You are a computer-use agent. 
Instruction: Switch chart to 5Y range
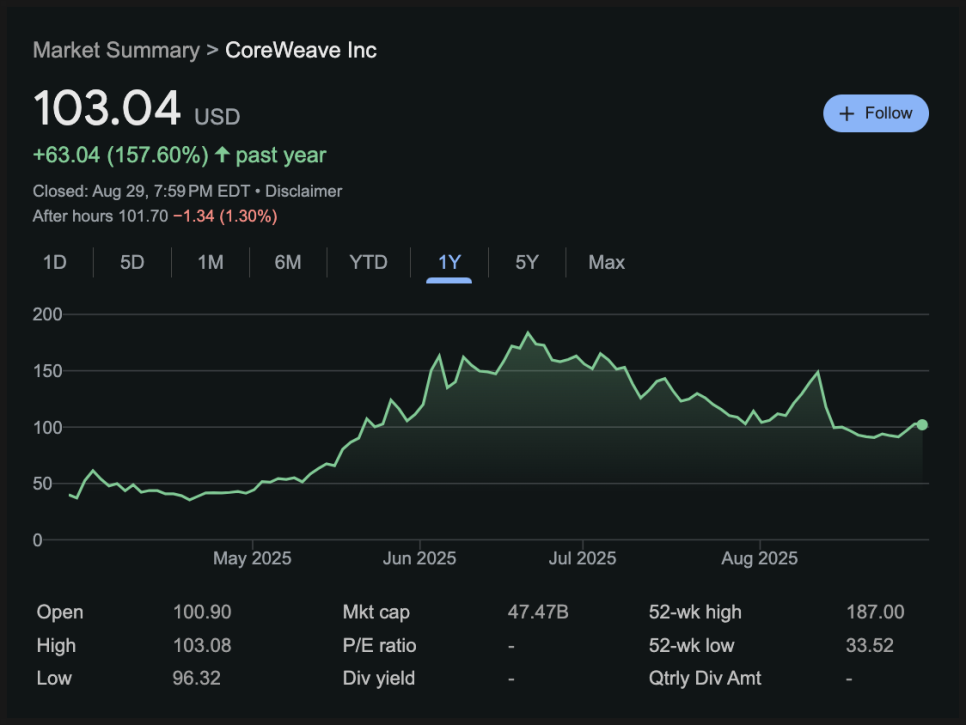527,262
